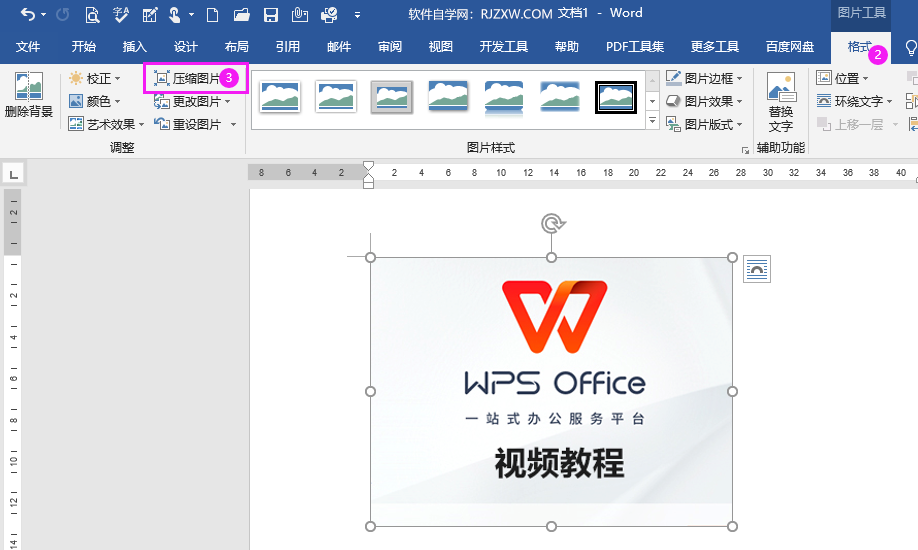
Task: Click the New blank document icon
Action: coord(213,15)
